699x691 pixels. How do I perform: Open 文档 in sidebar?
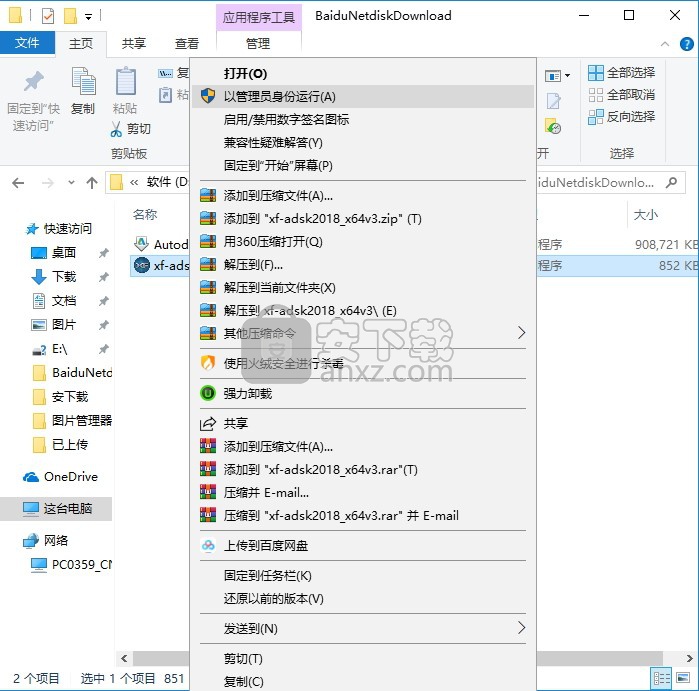click(63, 301)
